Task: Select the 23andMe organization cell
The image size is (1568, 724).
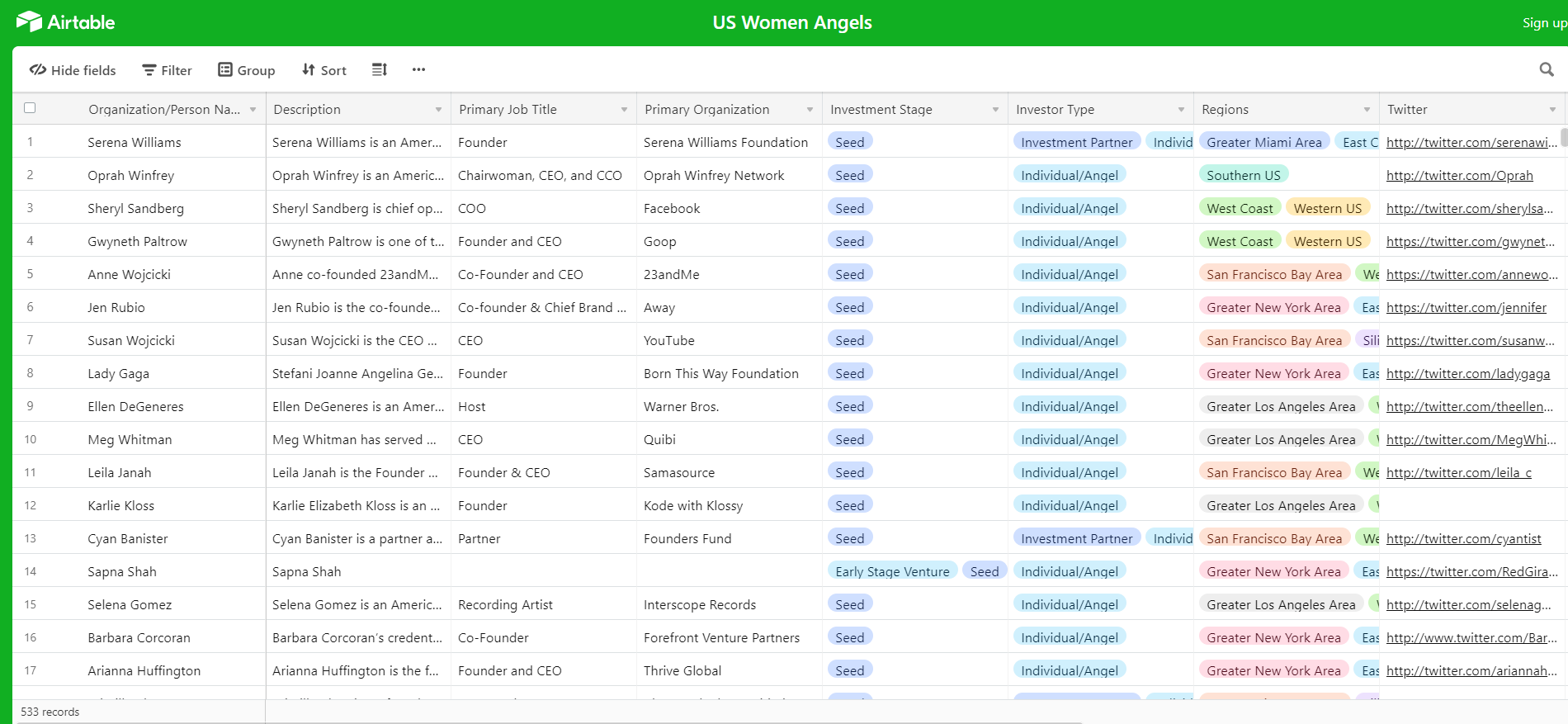Action: (x=730, y=274)
